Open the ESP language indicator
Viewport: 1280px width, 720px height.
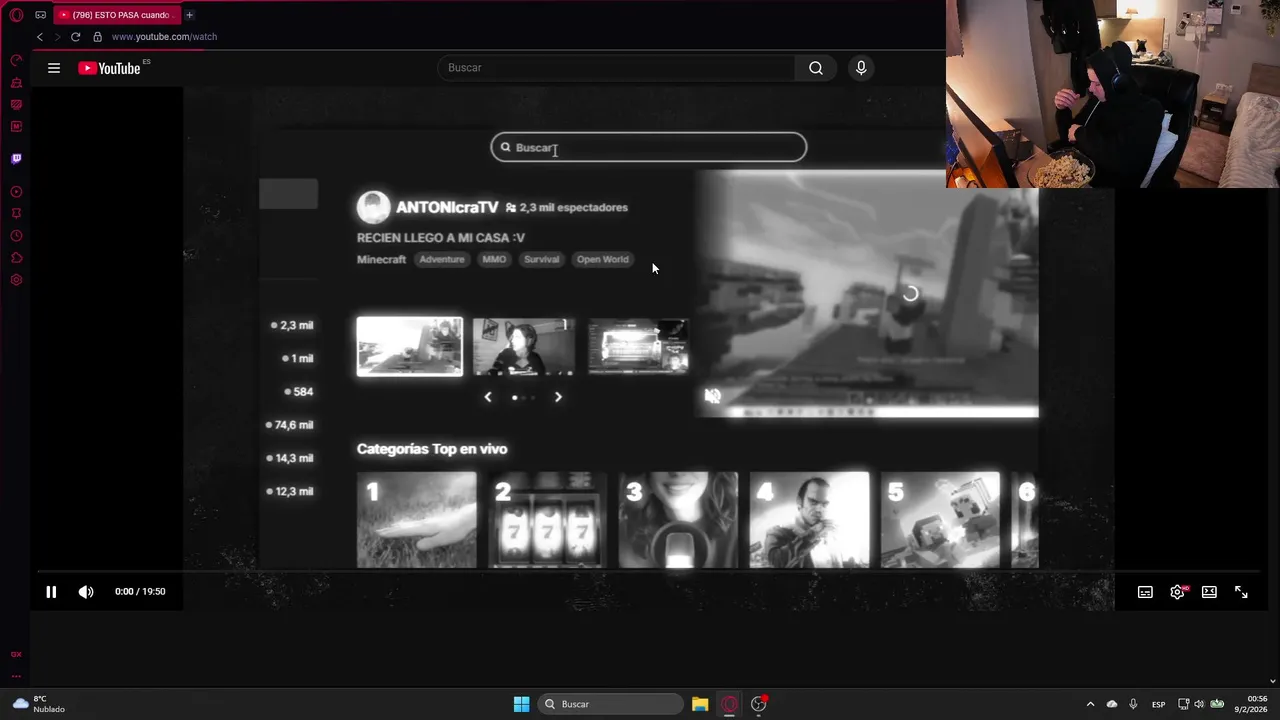pyautogui.click(x=1158, y=704)
